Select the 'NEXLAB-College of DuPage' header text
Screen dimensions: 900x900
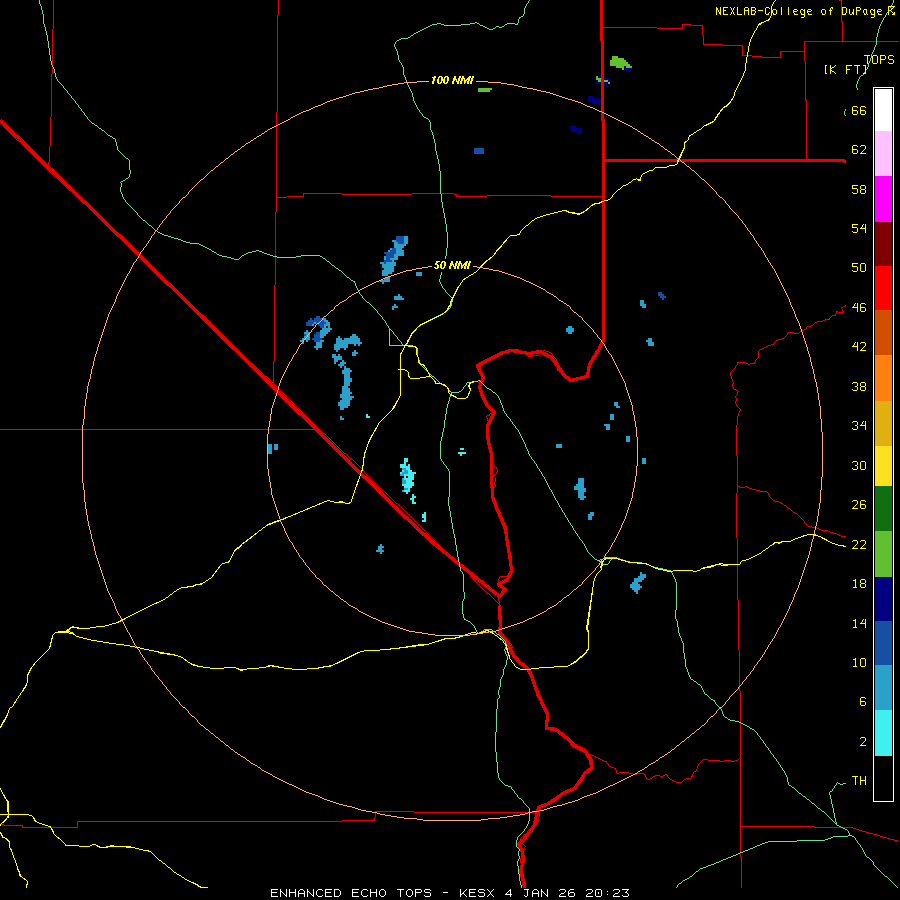point(800,11)
